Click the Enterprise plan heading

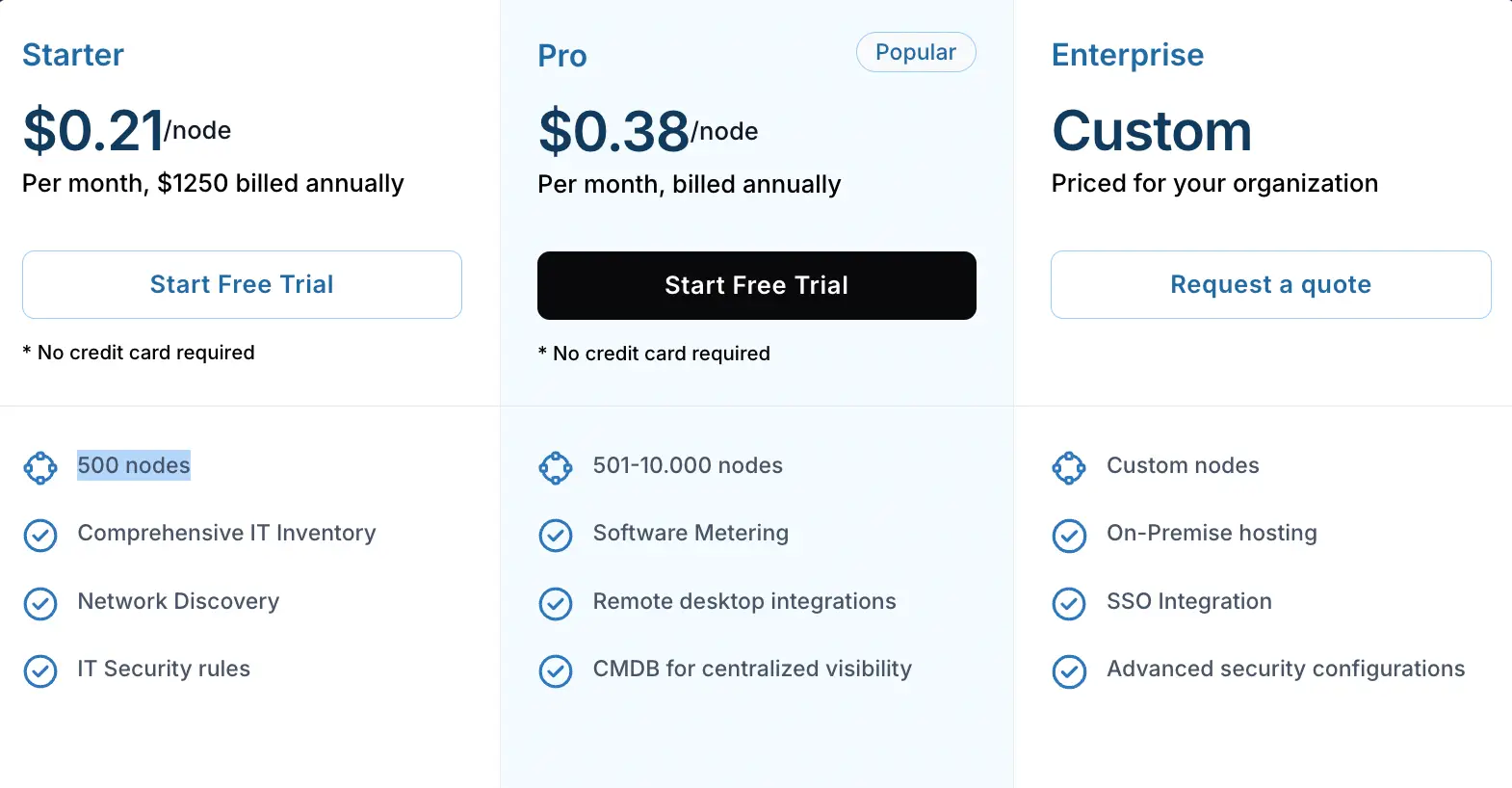(x=1127, y=55)
